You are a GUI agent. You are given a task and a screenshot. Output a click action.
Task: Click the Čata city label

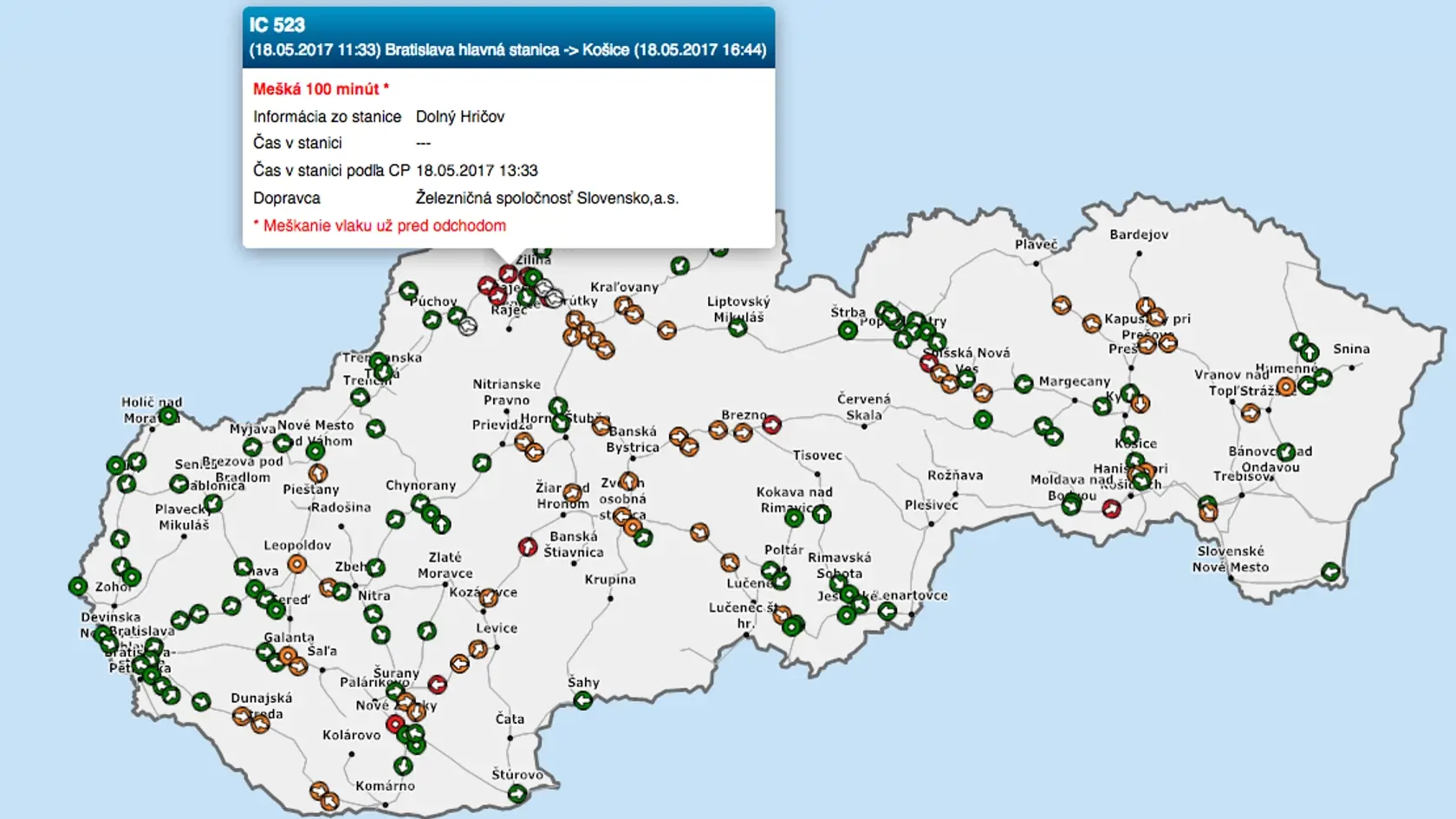510,719
